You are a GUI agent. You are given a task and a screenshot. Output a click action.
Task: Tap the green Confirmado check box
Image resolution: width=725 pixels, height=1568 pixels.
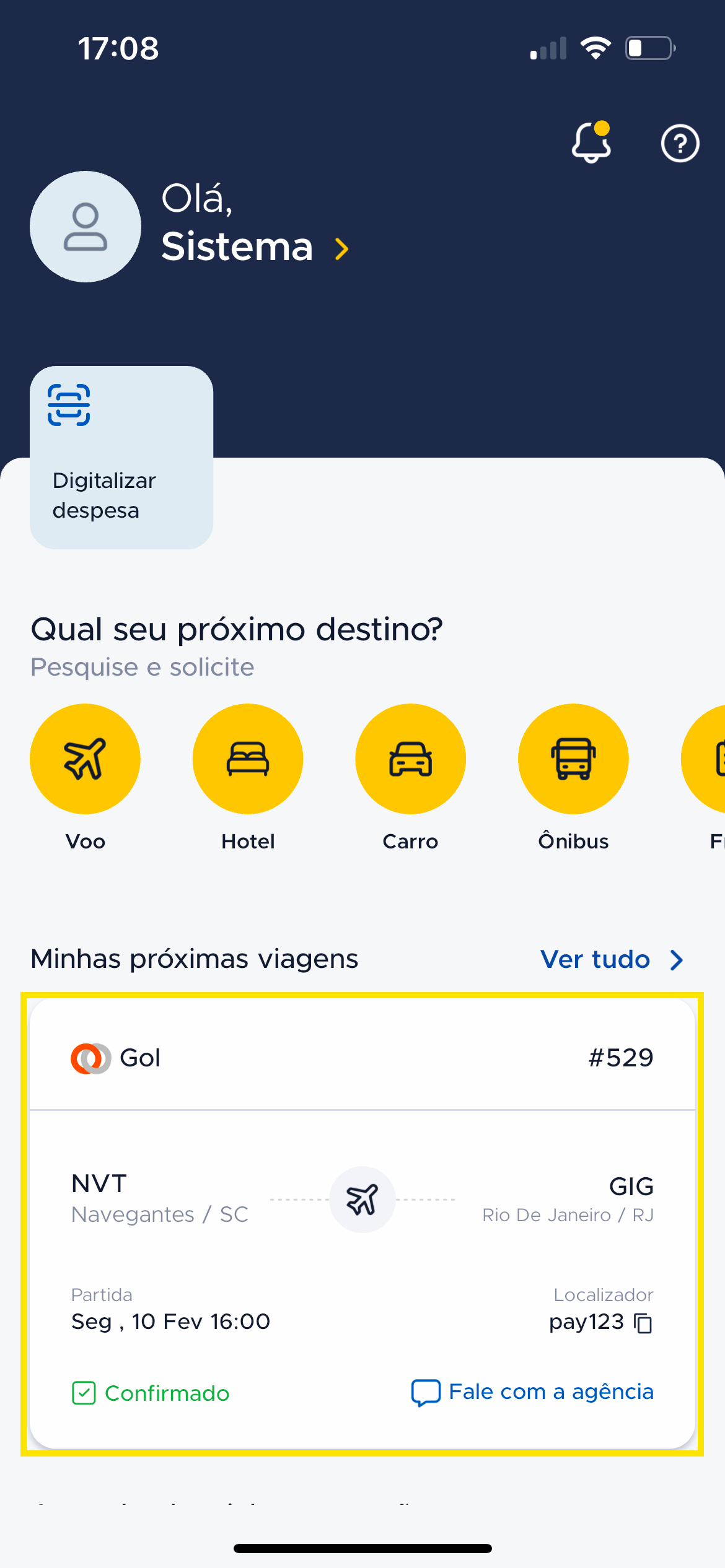[x=84, y=1393]
